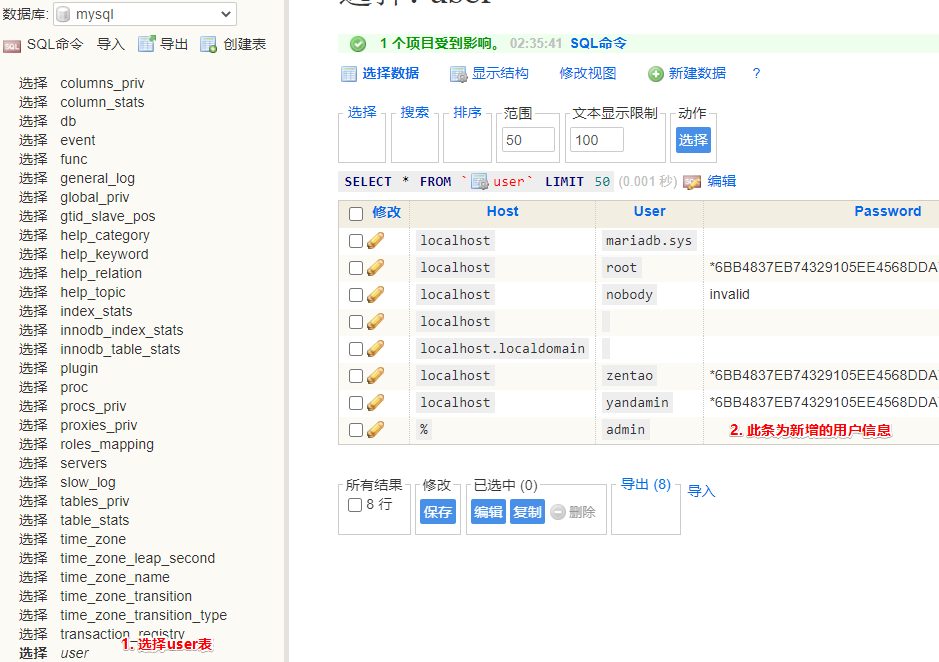
Task: Check the box for the zentao row
Action: [x=355, y=376]
